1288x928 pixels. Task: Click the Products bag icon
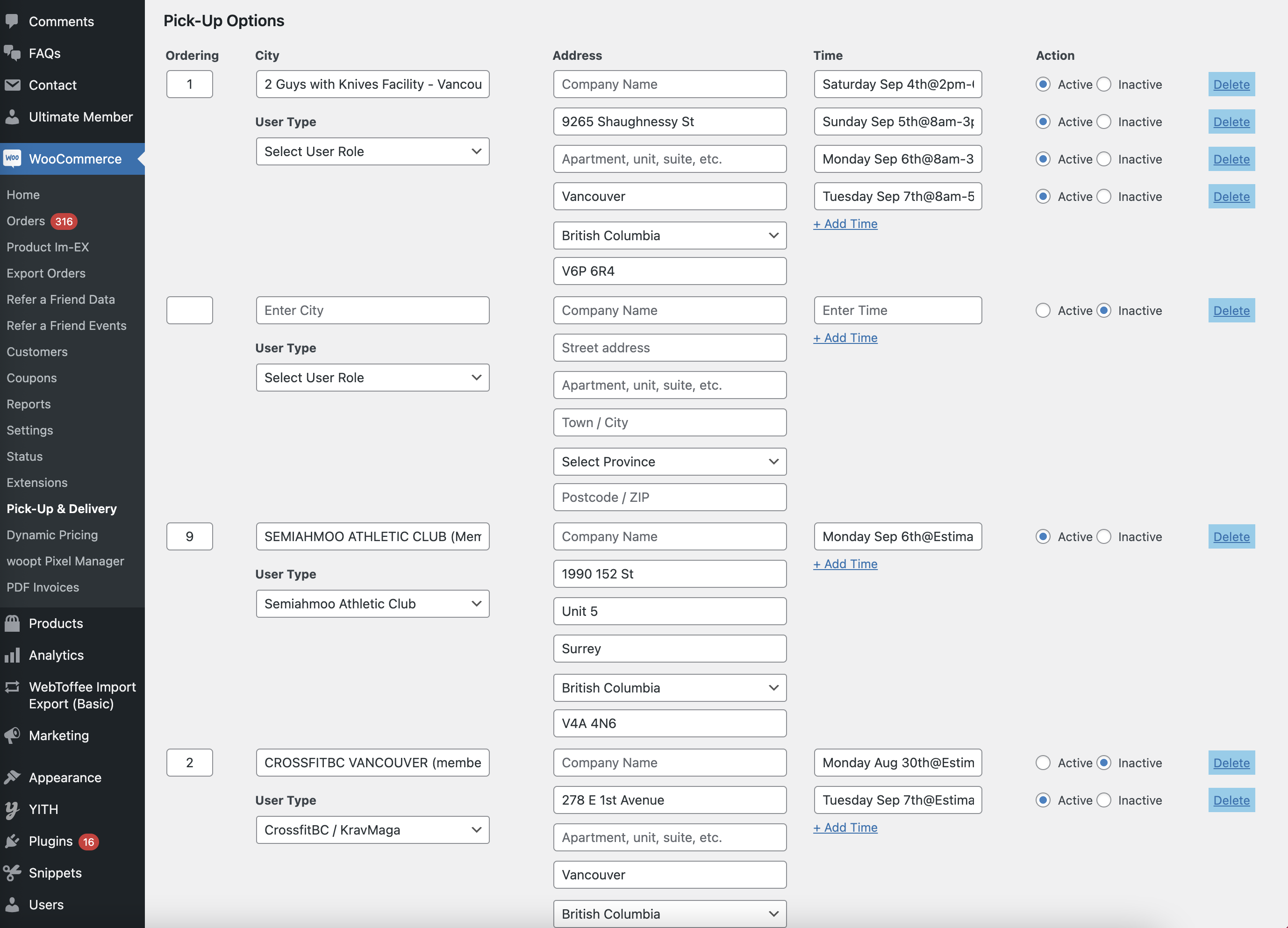tap(12, 623)
